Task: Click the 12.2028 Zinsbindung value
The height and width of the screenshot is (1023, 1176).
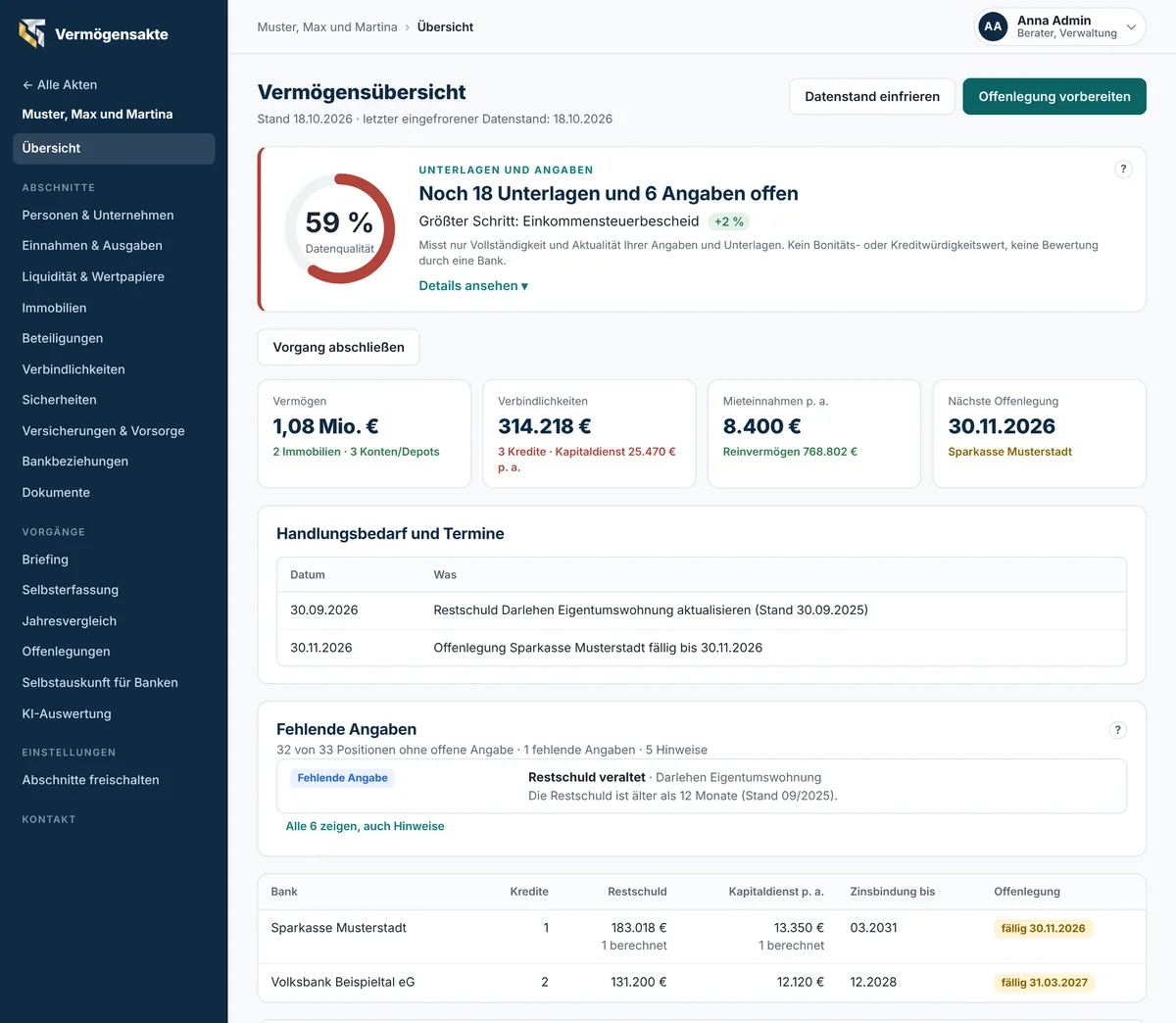Action: [x=873, y=982]
